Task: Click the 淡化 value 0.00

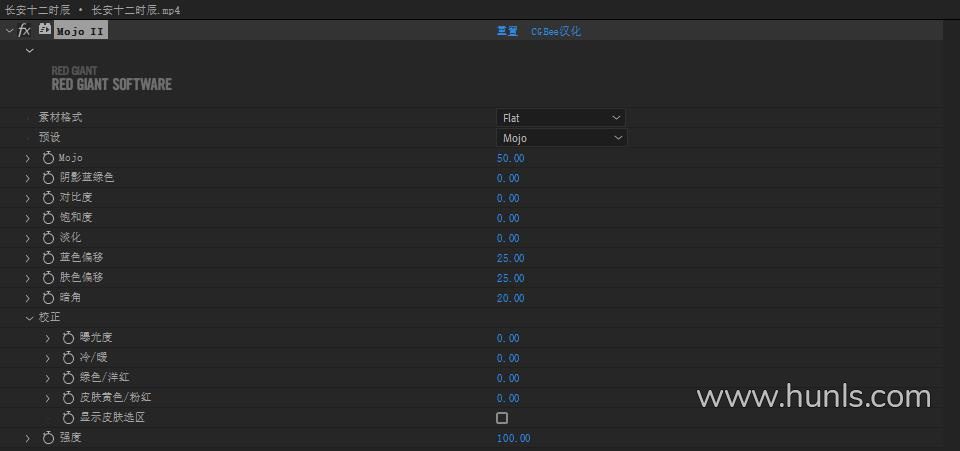Action: pyautogui.click(x=508, y=238)
